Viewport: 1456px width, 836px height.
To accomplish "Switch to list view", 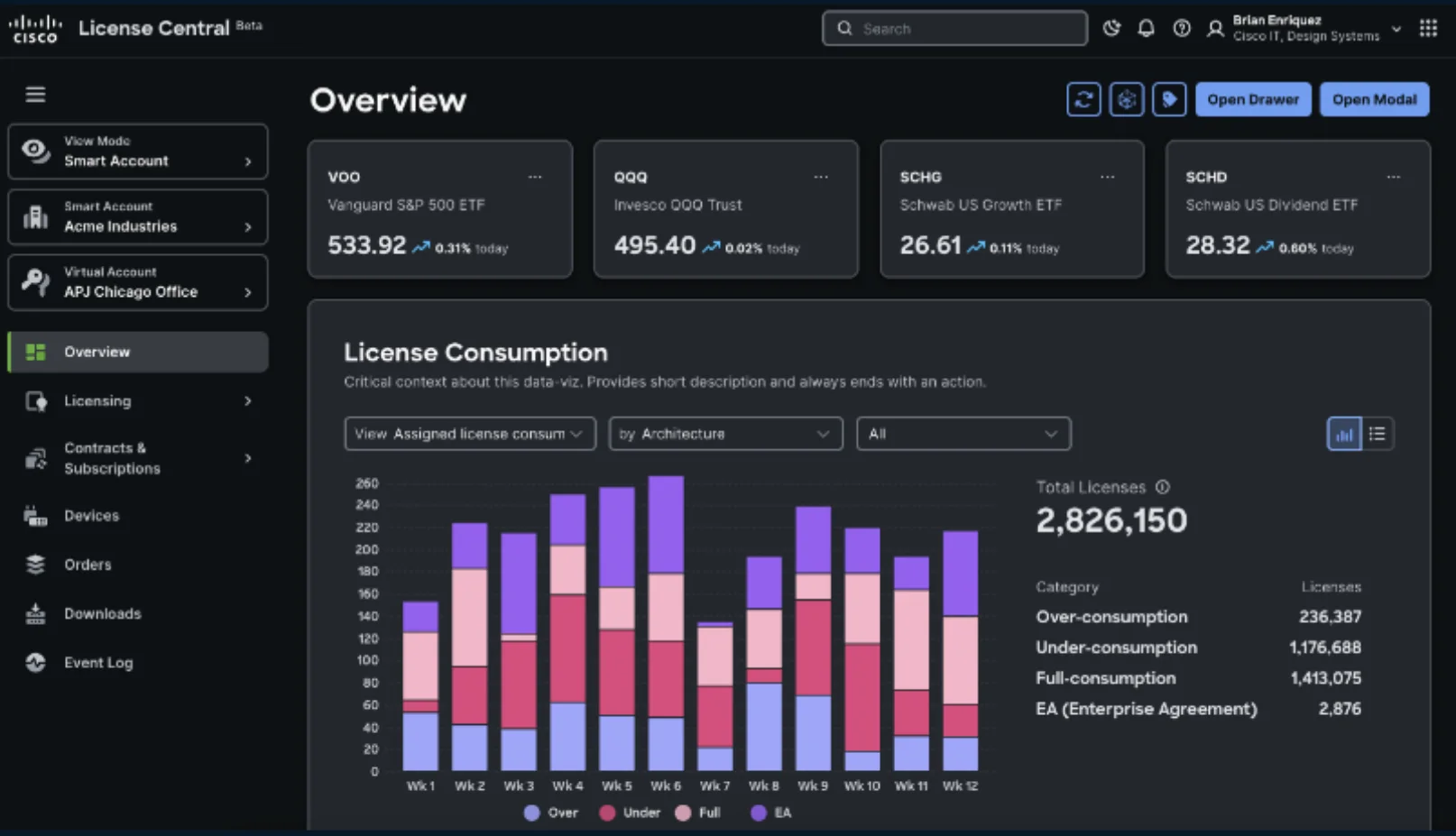I will click(1378, 434).
